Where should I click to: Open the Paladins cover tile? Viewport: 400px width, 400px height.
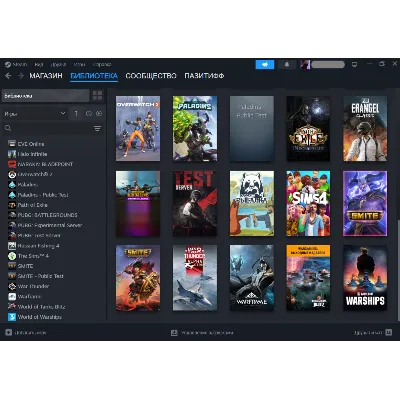tap(195, 128)
